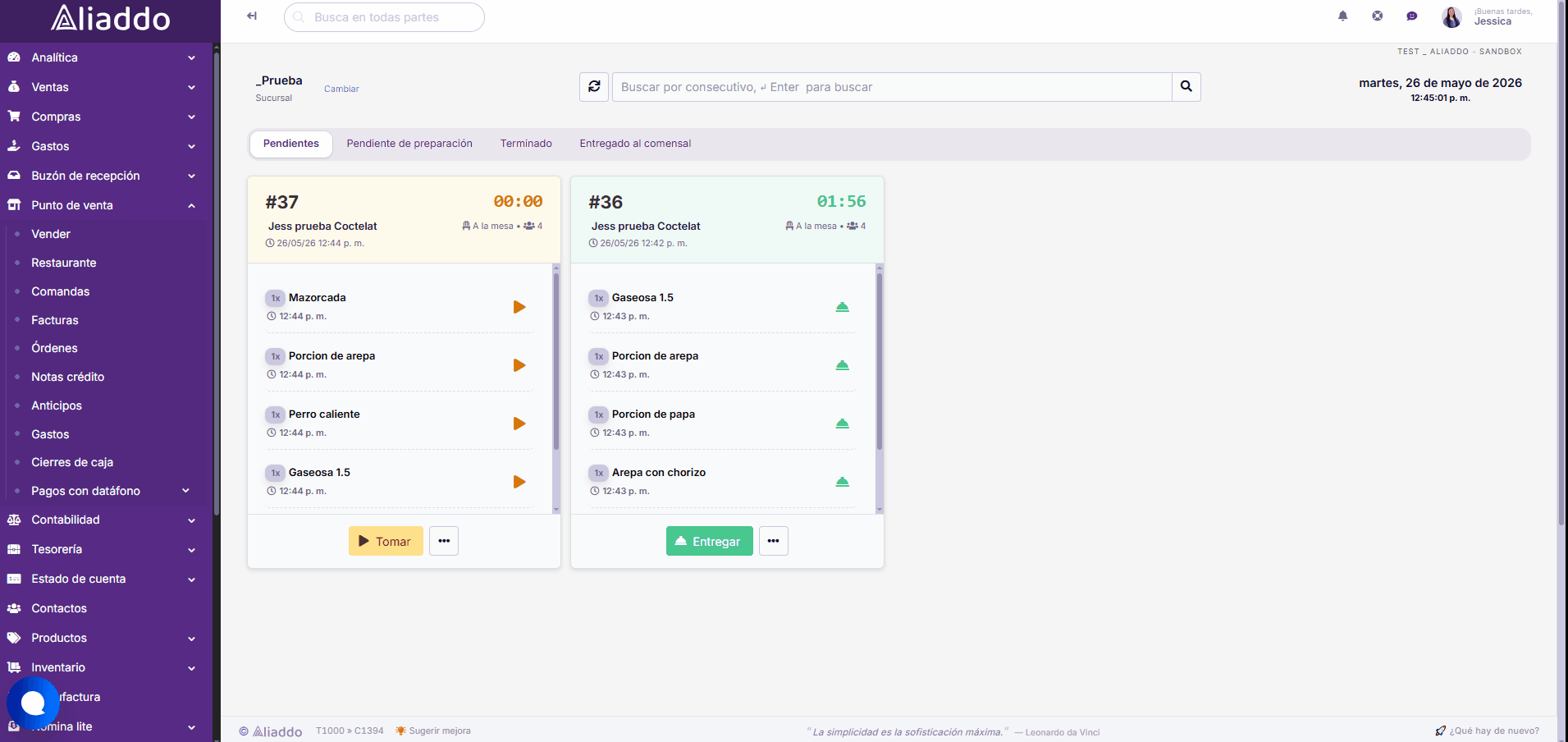Click Sugerir mejora link

(433, 731)
